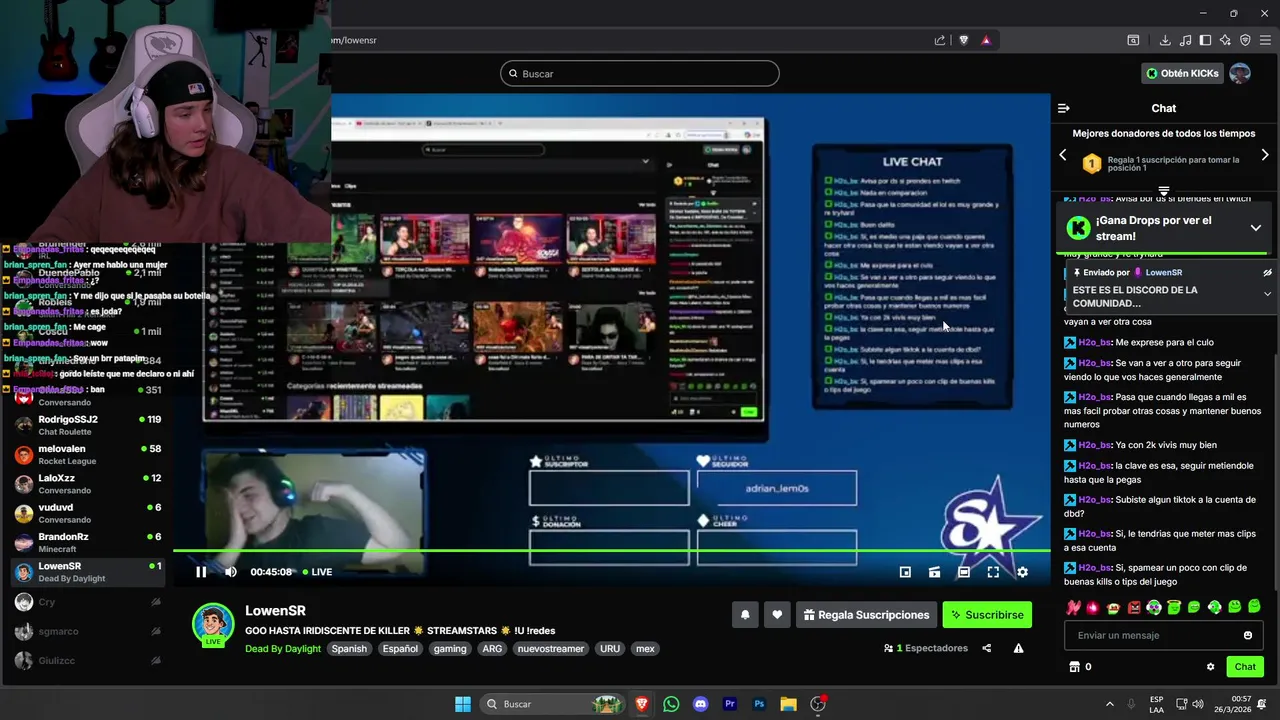Viewport: 1280px width, 720px height.
Task: Click the Brave Shields lion icon
Action: (x=964, y=40)
